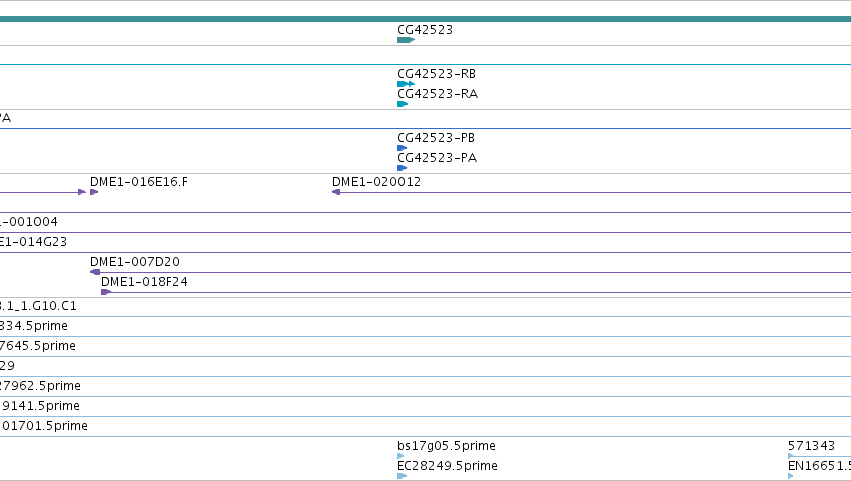
Task: Select the DME1-018F24 label
Action: click(x=144, y=282)
